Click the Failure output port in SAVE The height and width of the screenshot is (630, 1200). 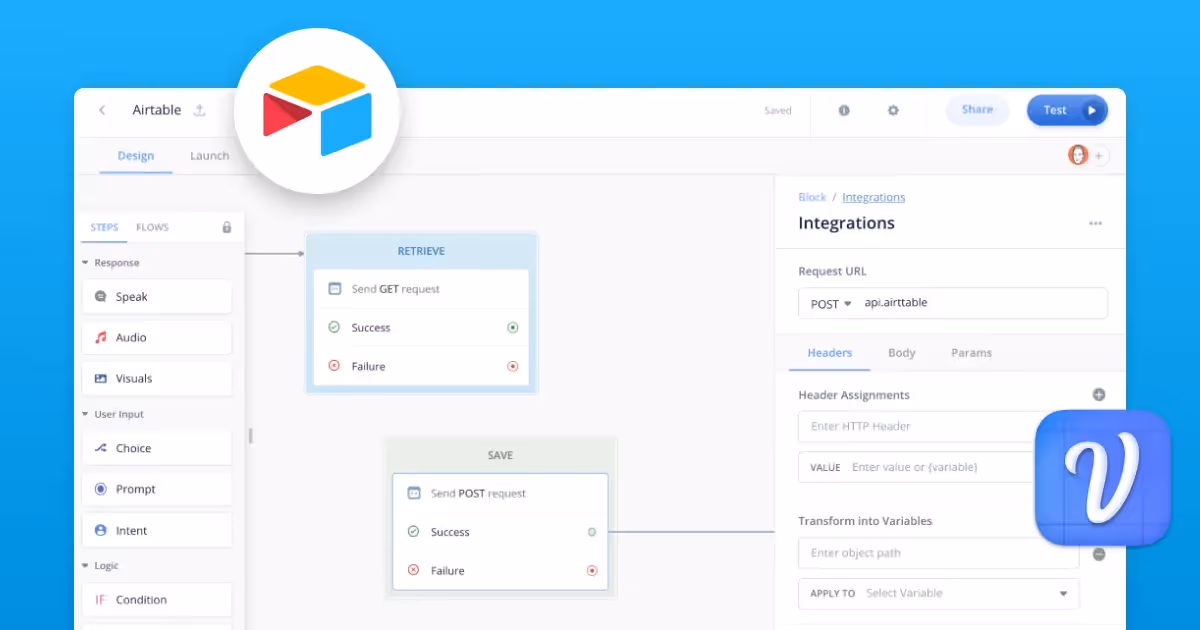pos(592,571)
